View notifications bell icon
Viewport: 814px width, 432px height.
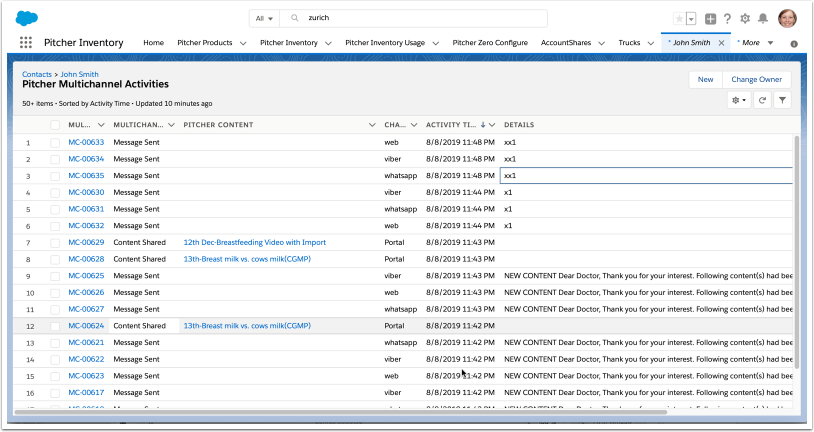[x=763, y=18]
